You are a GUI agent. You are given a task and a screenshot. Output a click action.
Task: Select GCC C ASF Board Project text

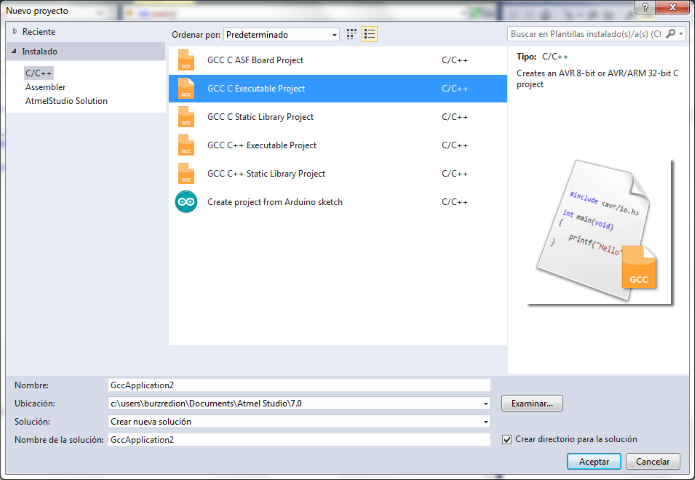pyautogui.click(x=255, y=60)
